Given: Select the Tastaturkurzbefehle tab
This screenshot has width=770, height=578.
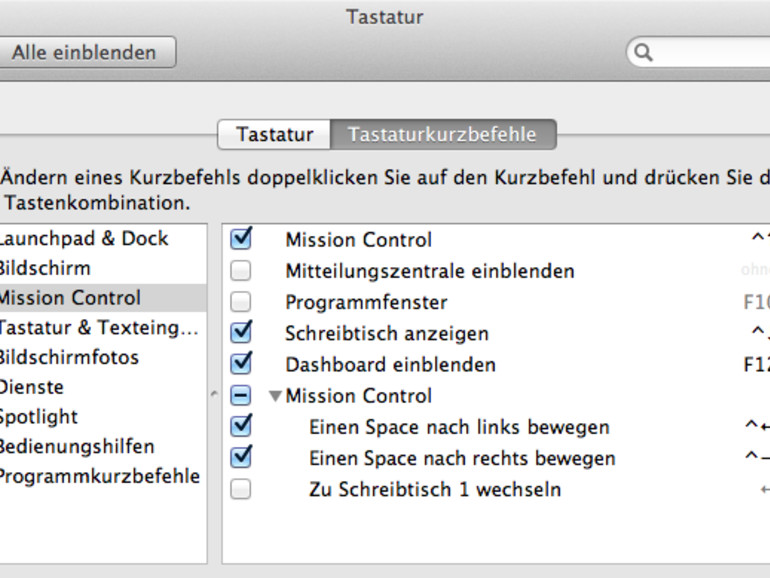Looking at the screenshot, I should (x=443, y=134).
